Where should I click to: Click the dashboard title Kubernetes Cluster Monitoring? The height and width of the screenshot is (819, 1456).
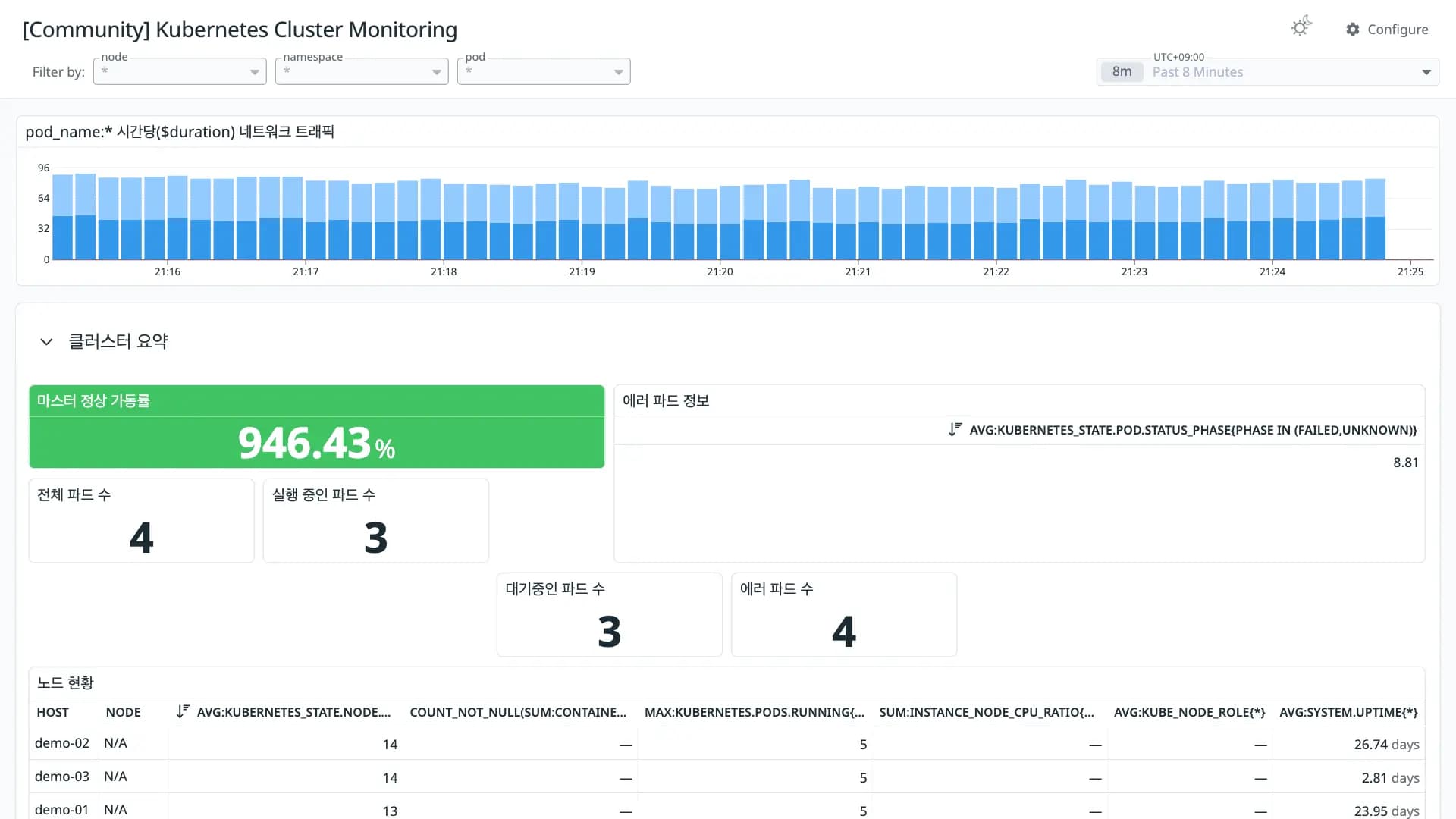240,30
